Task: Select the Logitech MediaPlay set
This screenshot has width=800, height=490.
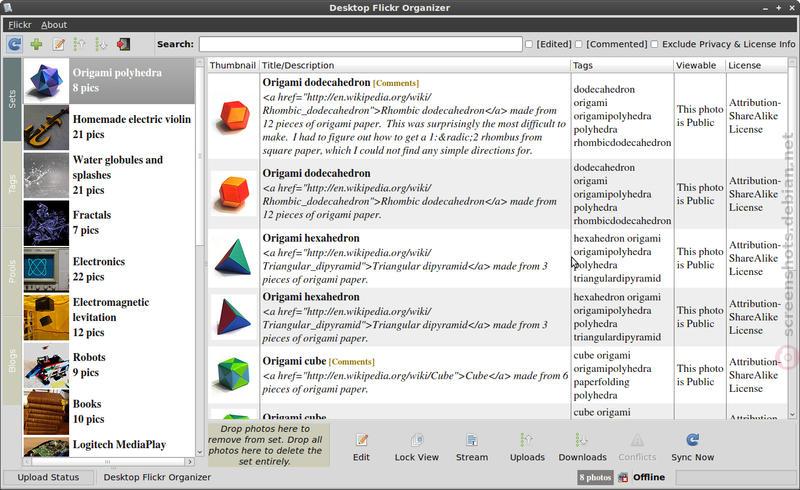Action: 109,446
